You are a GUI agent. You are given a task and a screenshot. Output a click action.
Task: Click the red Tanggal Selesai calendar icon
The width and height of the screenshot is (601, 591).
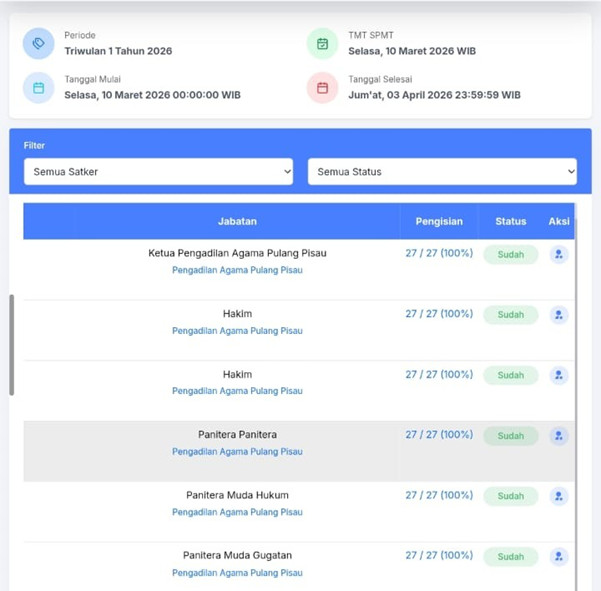[322, 88]
